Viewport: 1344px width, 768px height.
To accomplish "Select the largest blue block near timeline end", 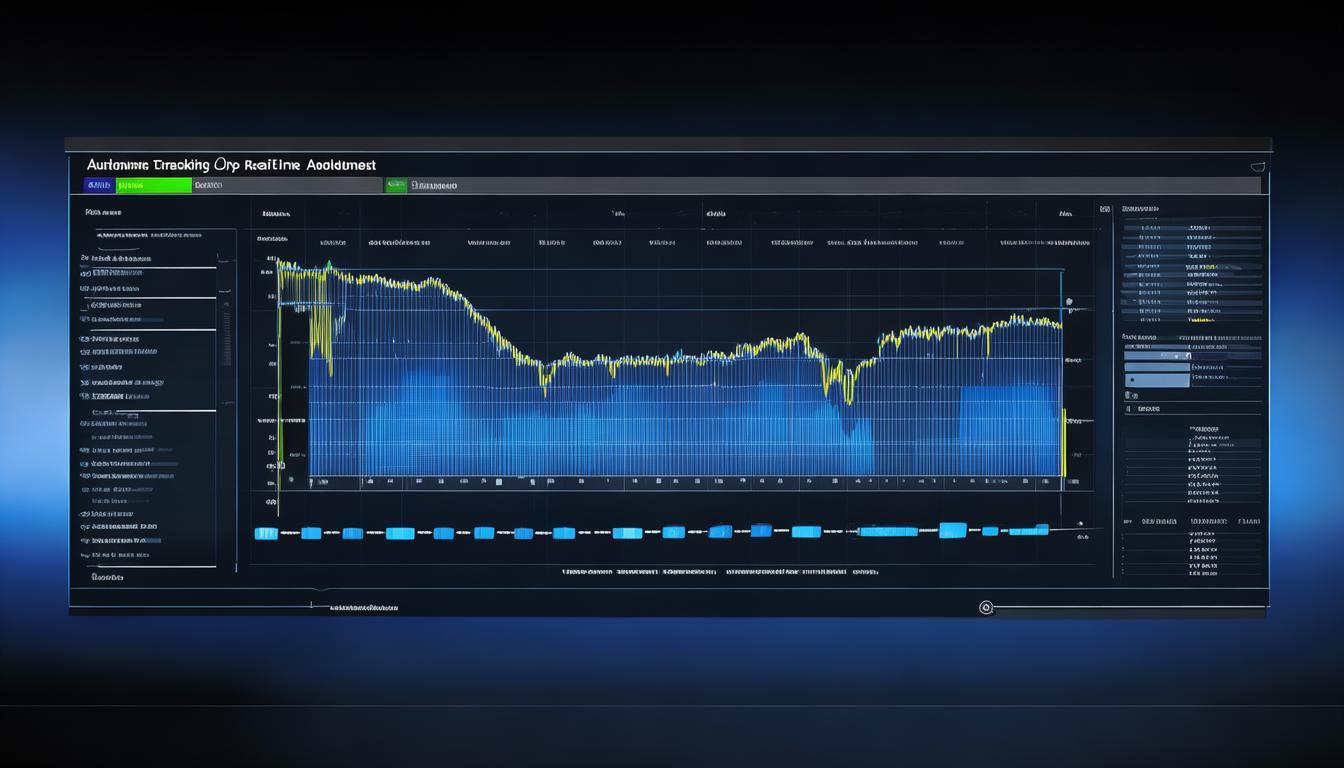I will (952, 530).
